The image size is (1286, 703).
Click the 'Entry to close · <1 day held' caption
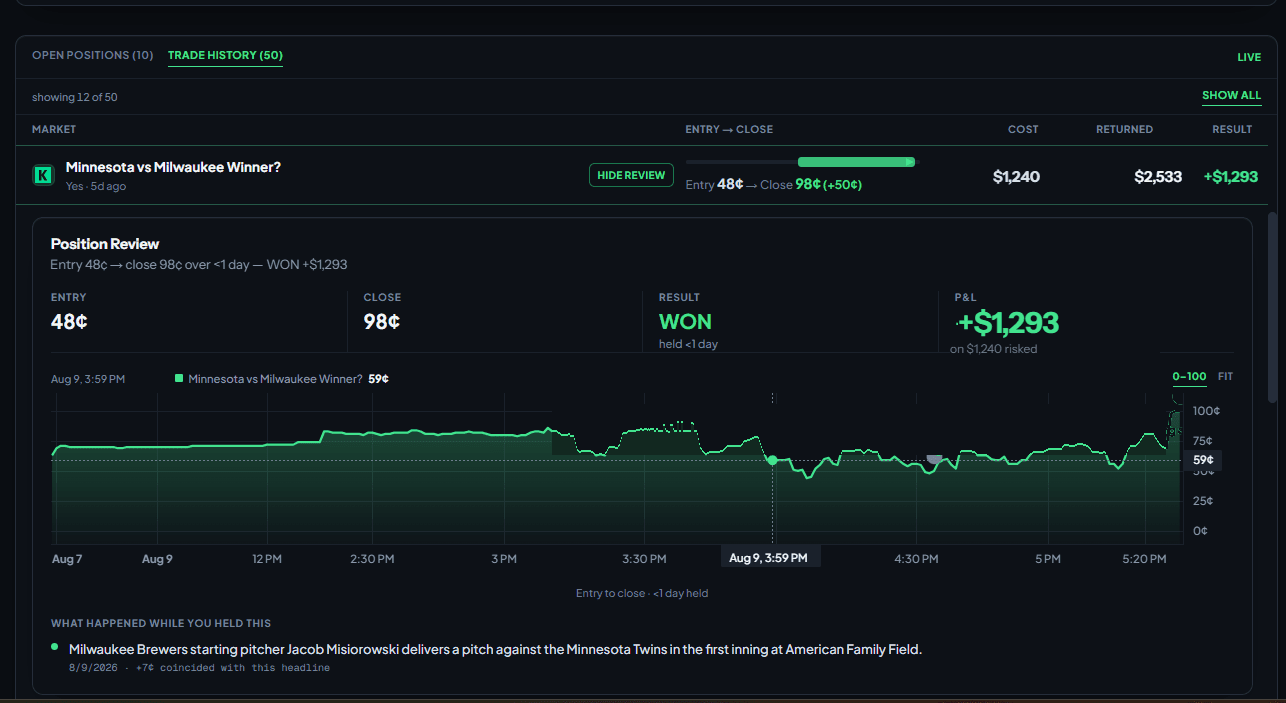point(642,593)
